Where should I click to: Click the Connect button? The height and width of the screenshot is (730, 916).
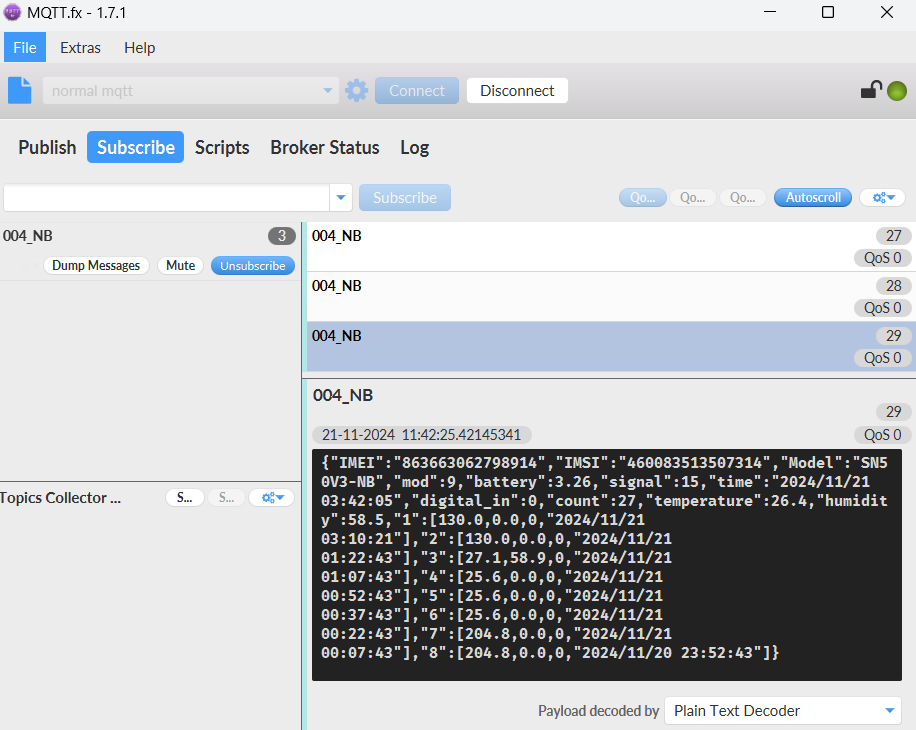coord(417,91)
